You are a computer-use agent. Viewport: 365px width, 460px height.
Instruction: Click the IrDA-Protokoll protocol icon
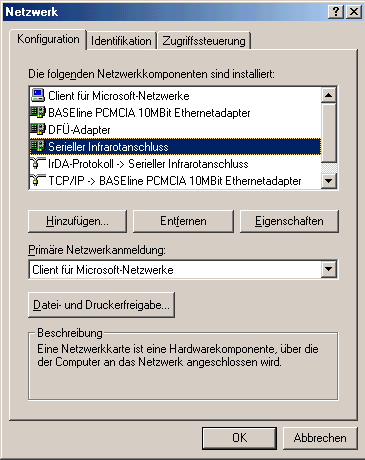[x=38, y=164]
